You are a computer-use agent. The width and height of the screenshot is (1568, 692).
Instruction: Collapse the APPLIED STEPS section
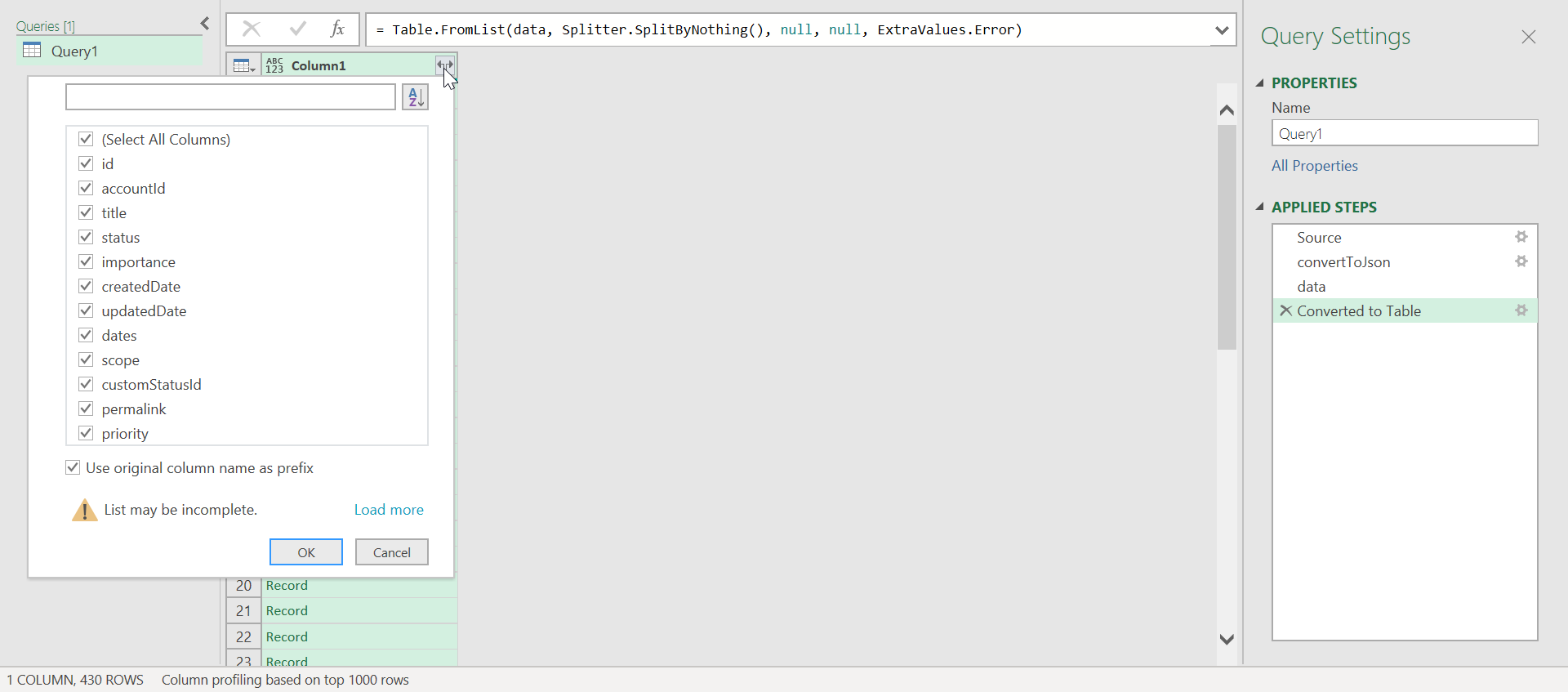click(1260, 207)
